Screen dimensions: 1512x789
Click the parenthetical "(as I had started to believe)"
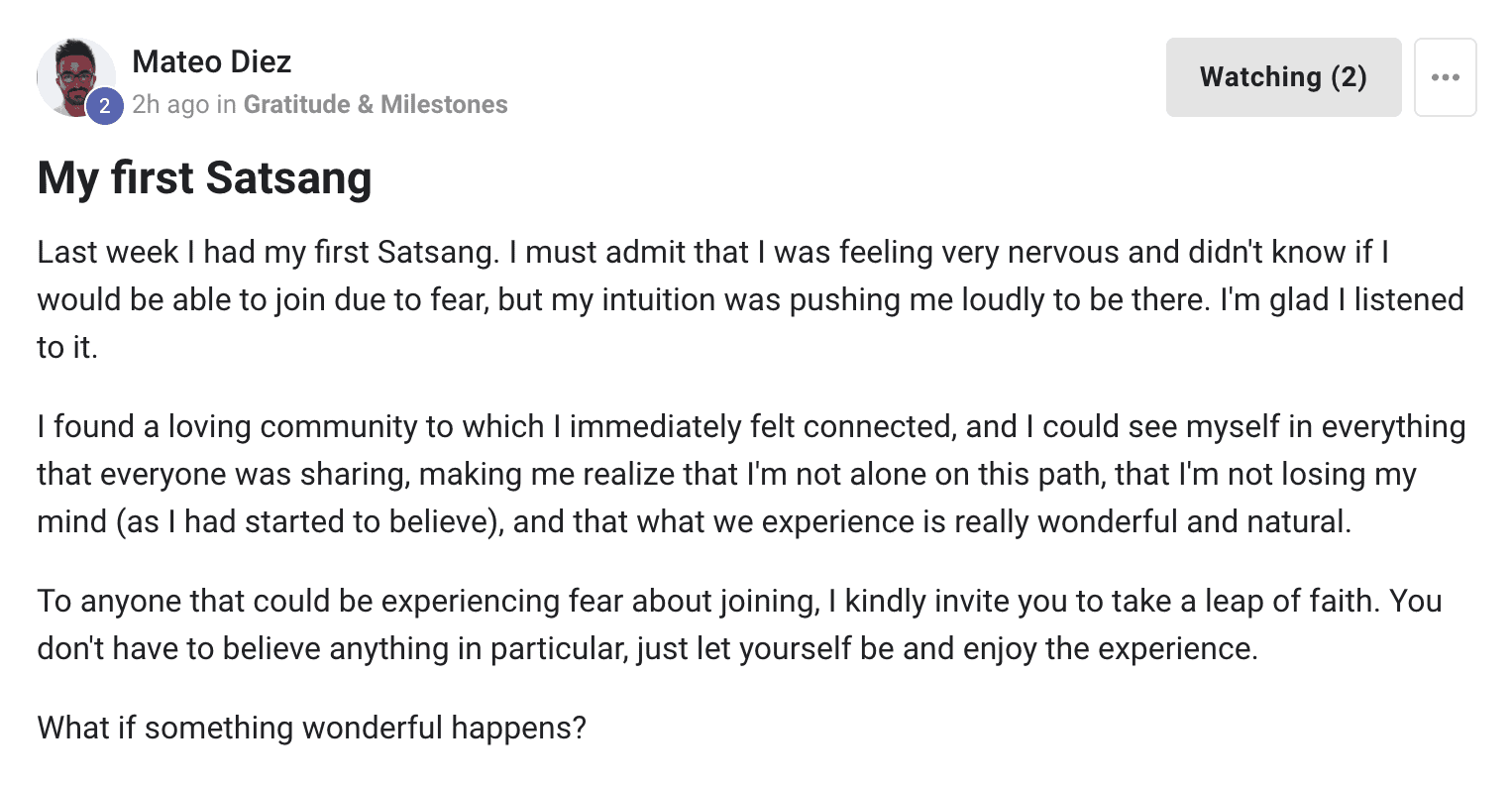click(310, 521)
